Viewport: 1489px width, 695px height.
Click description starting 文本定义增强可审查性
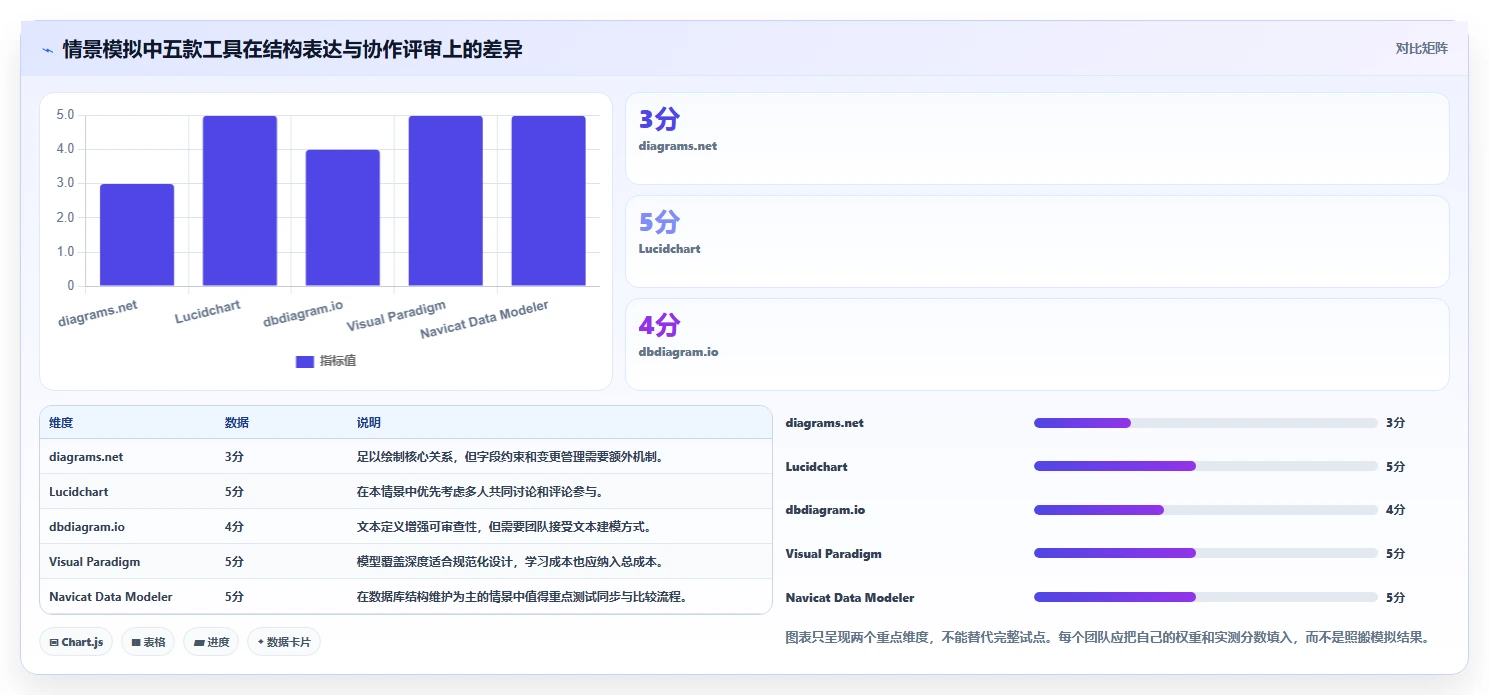504,527
